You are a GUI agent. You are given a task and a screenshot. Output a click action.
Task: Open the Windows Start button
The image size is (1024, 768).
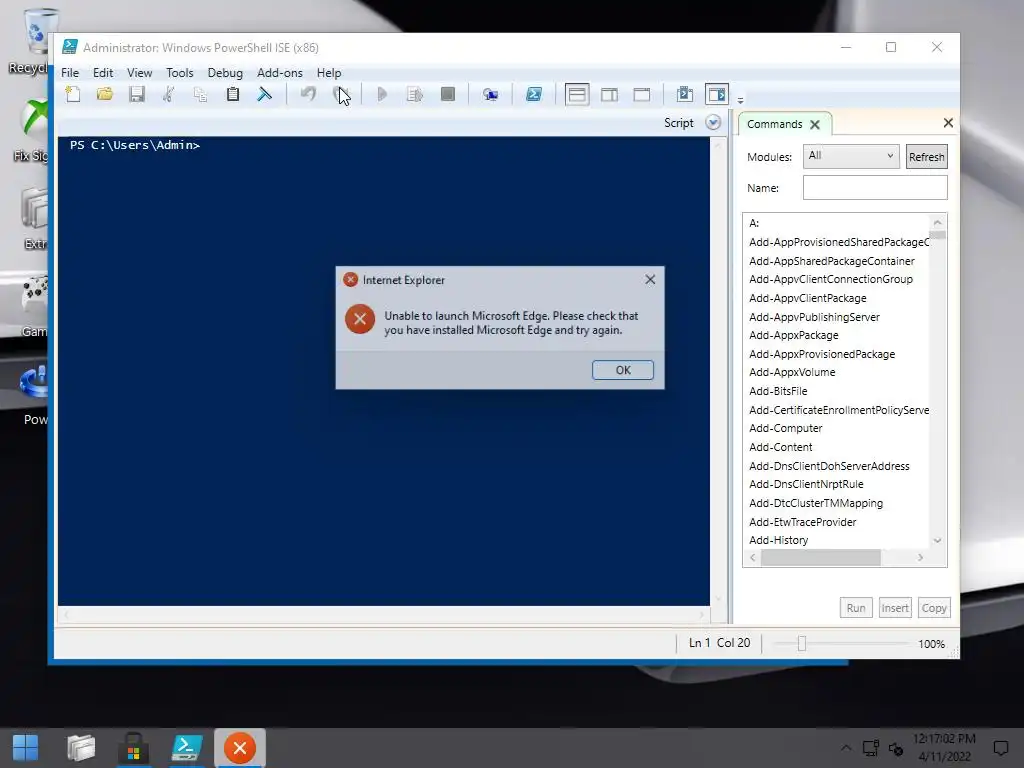(x=25, y=748)
